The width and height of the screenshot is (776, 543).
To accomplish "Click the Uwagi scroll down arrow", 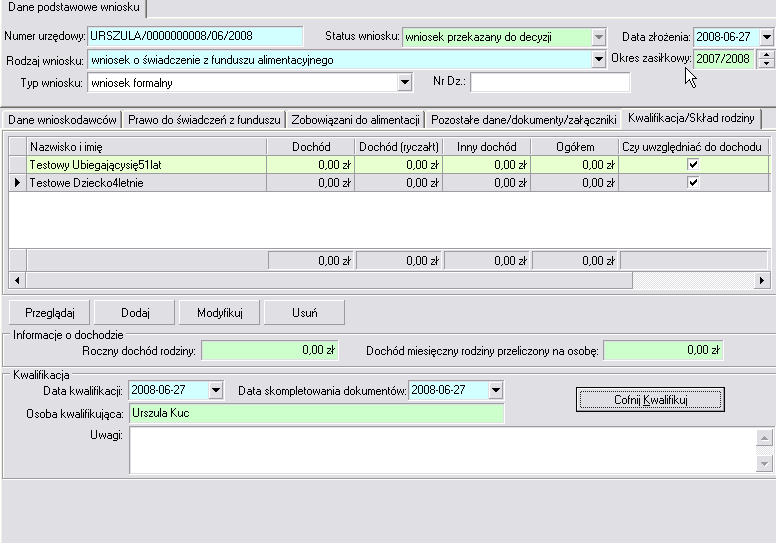I will pos(764,464).
